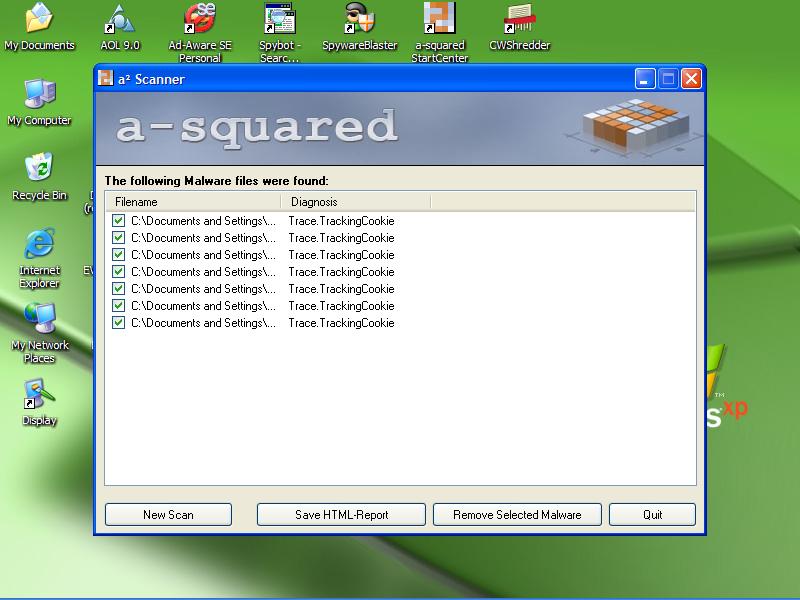This screenshot has width=800, height=600.
Task: Quit the a² Scanner
Action: (653, 514)
